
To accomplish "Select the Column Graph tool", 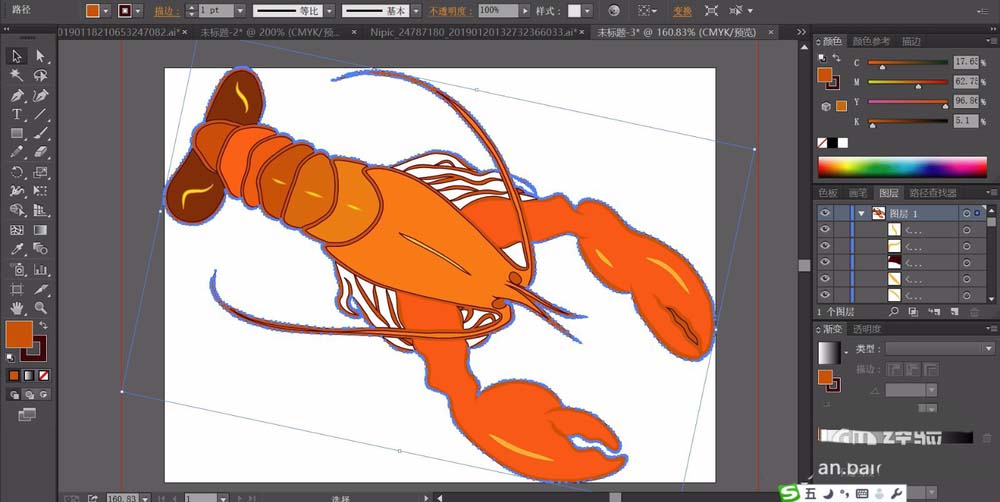I will tap(40, 269).
